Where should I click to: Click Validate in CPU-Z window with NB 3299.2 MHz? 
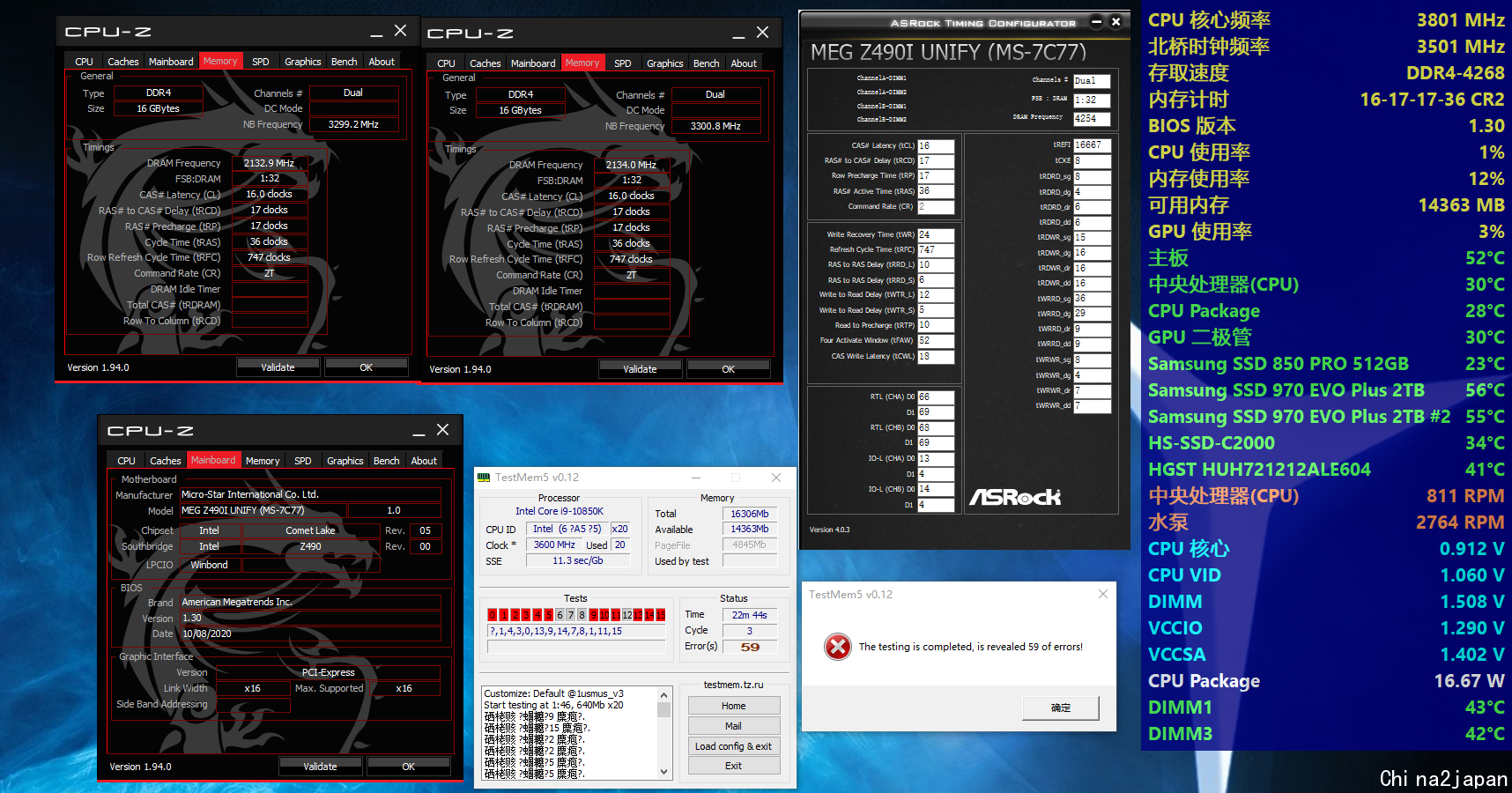pos(278,367)
